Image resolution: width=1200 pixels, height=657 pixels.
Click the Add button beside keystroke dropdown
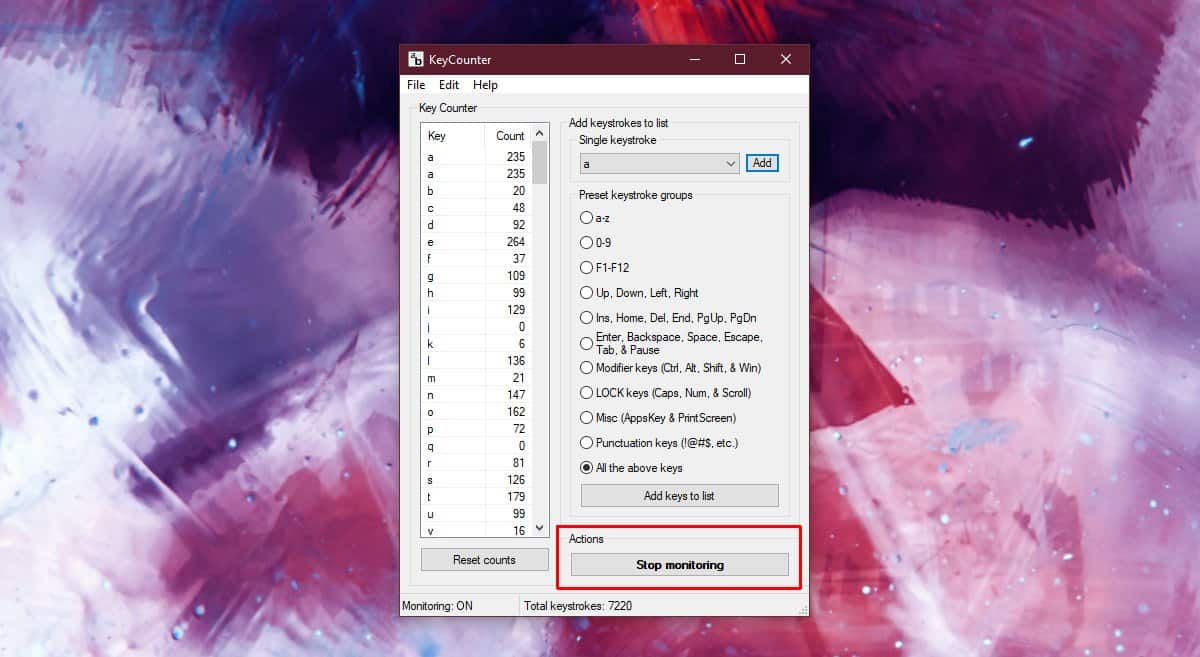(x=762, y=163)
